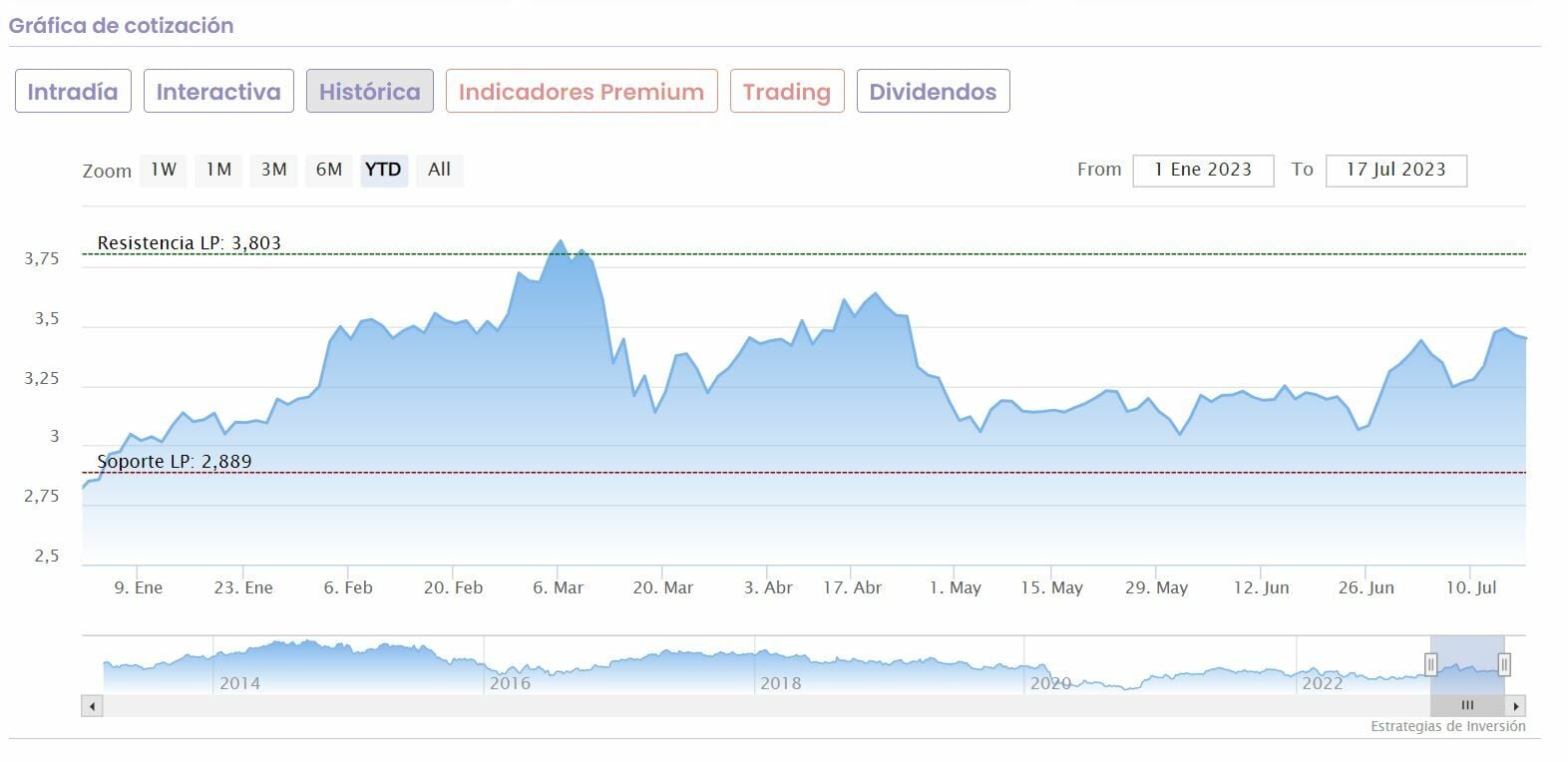Set zoom range to 1M
The width and height of the screenshot is (1568, 762).
coord(219,170)
